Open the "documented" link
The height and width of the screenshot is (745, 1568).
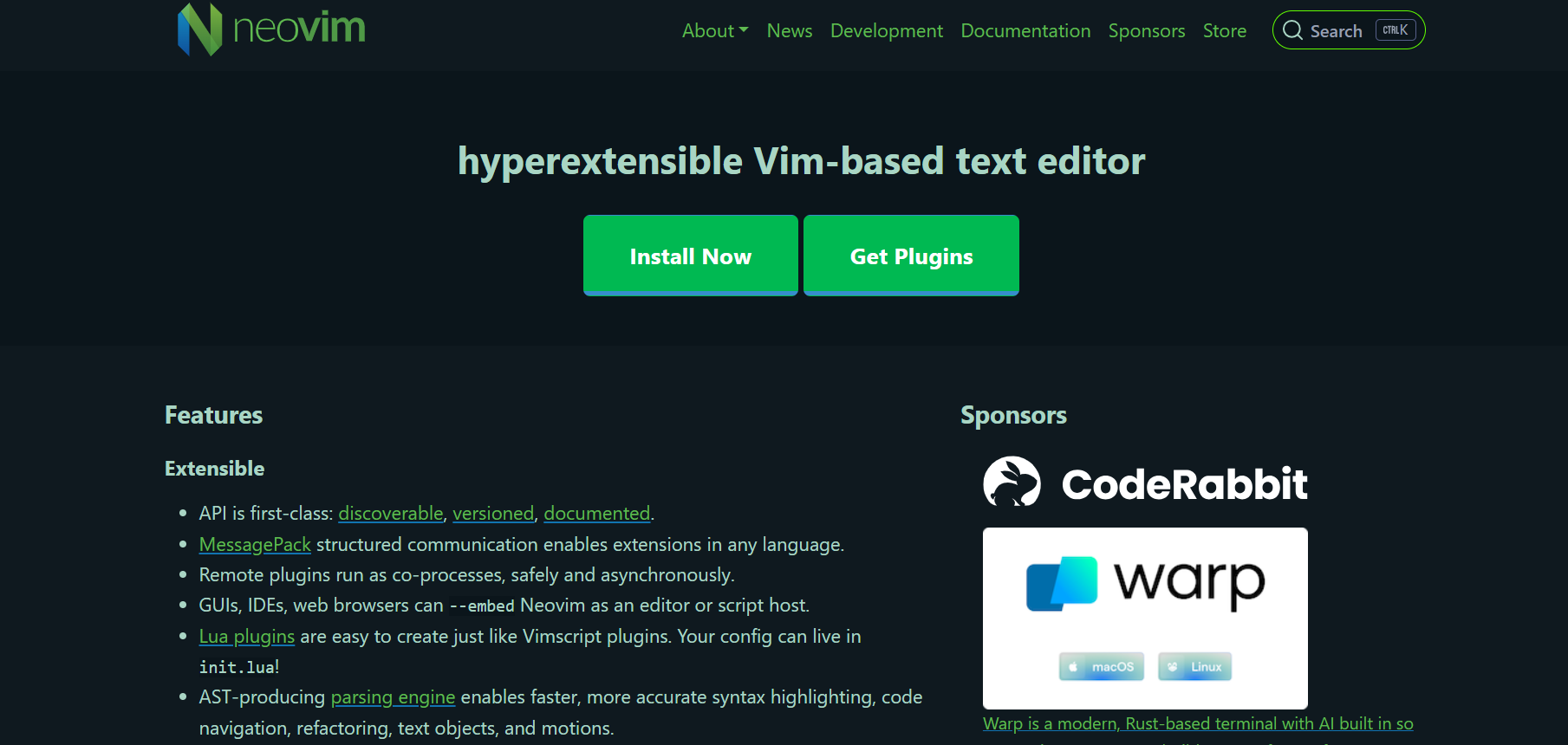click(x=597, y=514)
